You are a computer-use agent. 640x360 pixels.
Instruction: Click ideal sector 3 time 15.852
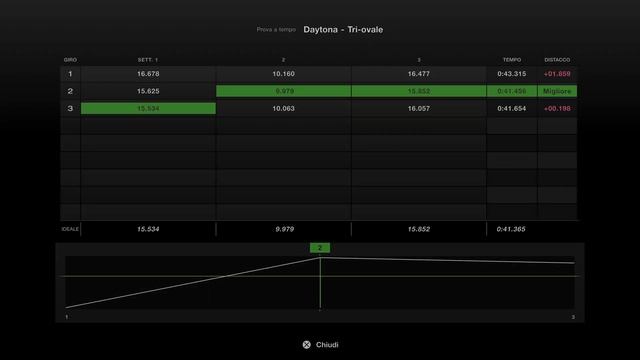tap(418, 229)
